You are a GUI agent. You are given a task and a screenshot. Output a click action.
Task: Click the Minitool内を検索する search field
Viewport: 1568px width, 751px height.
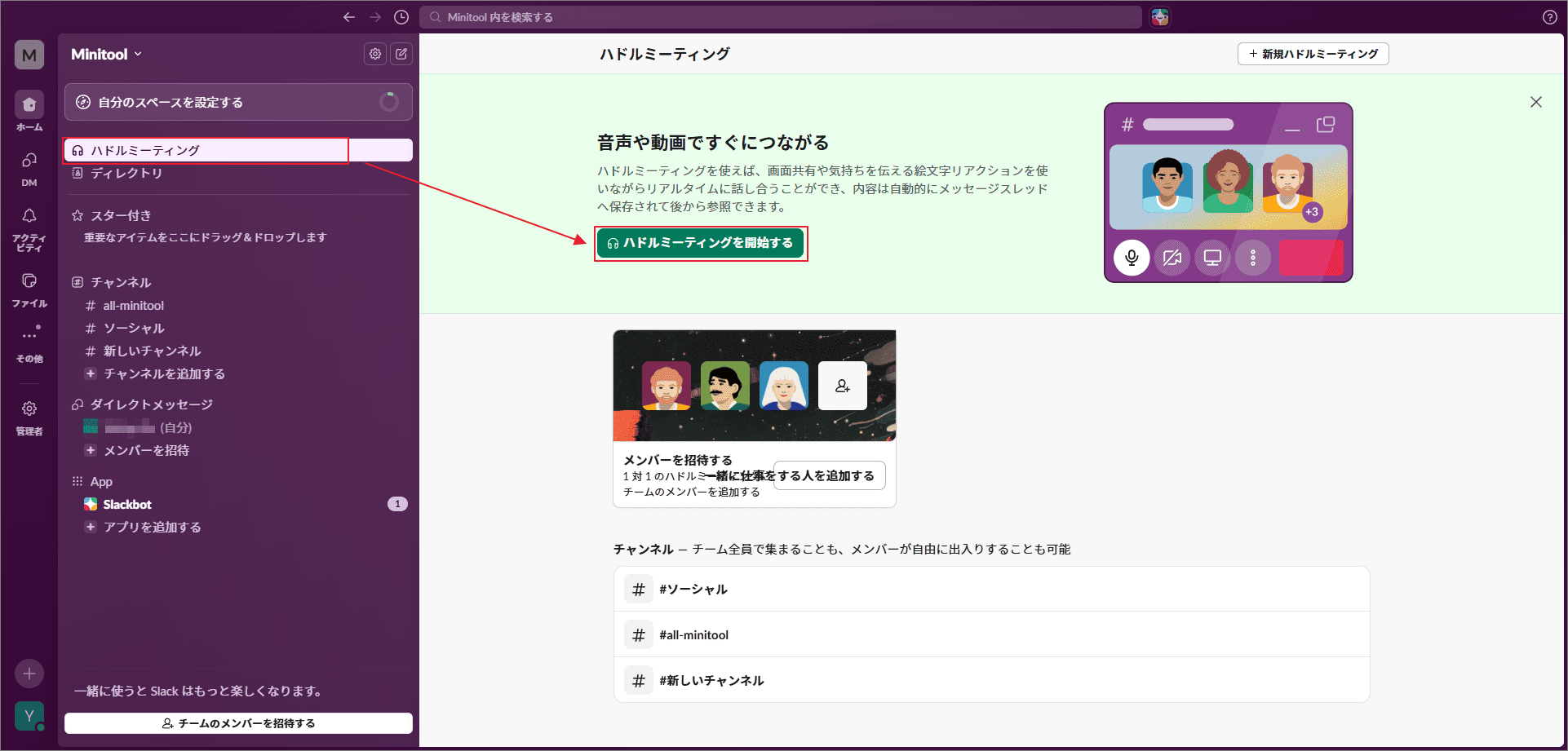pos(781,17)
